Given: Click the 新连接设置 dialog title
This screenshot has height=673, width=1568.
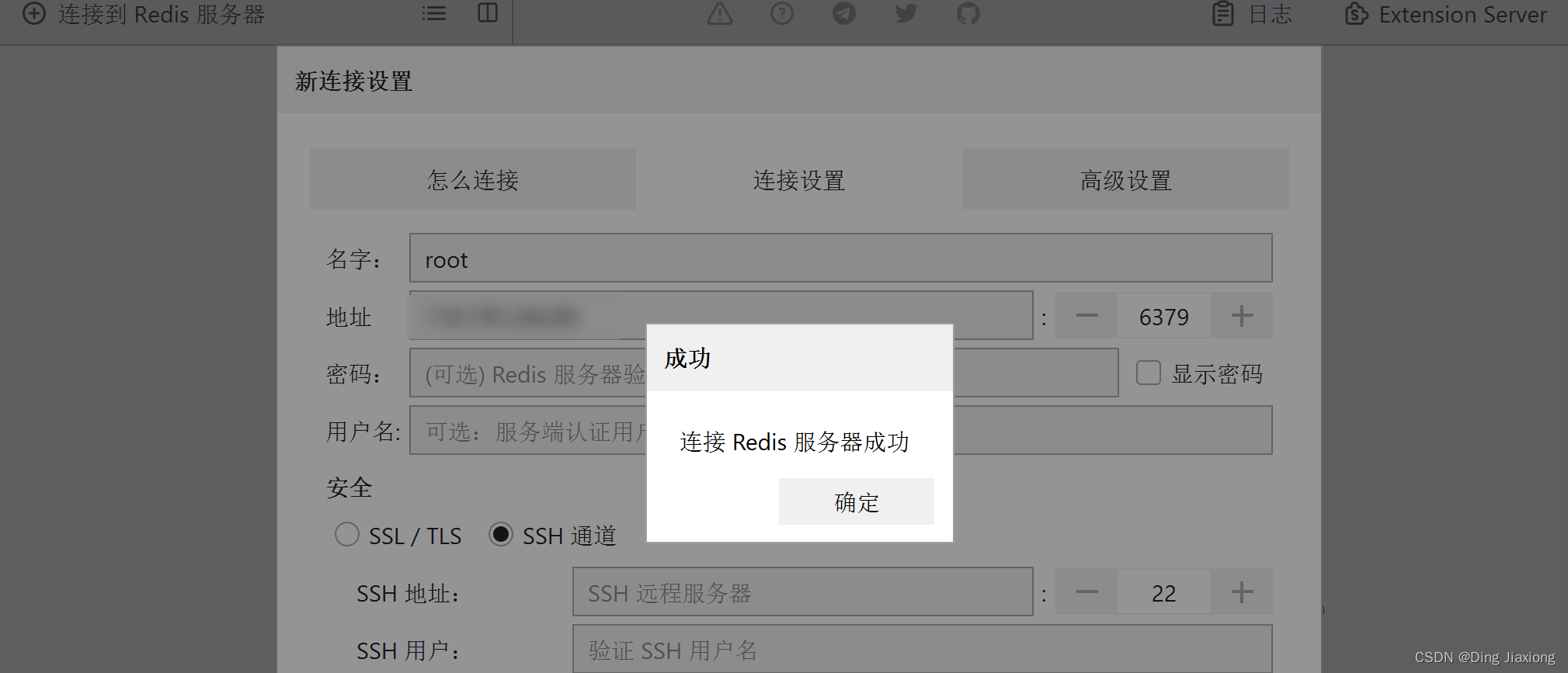Looking at the screenshot, I should tap(354, 81).
